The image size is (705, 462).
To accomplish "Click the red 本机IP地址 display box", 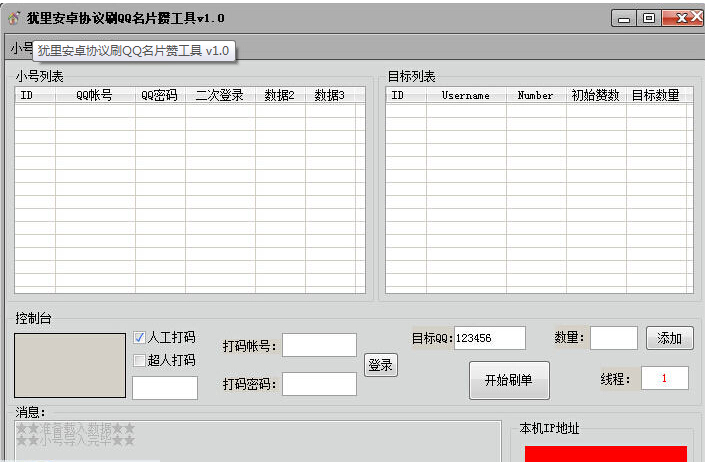I will pos(606,453).
